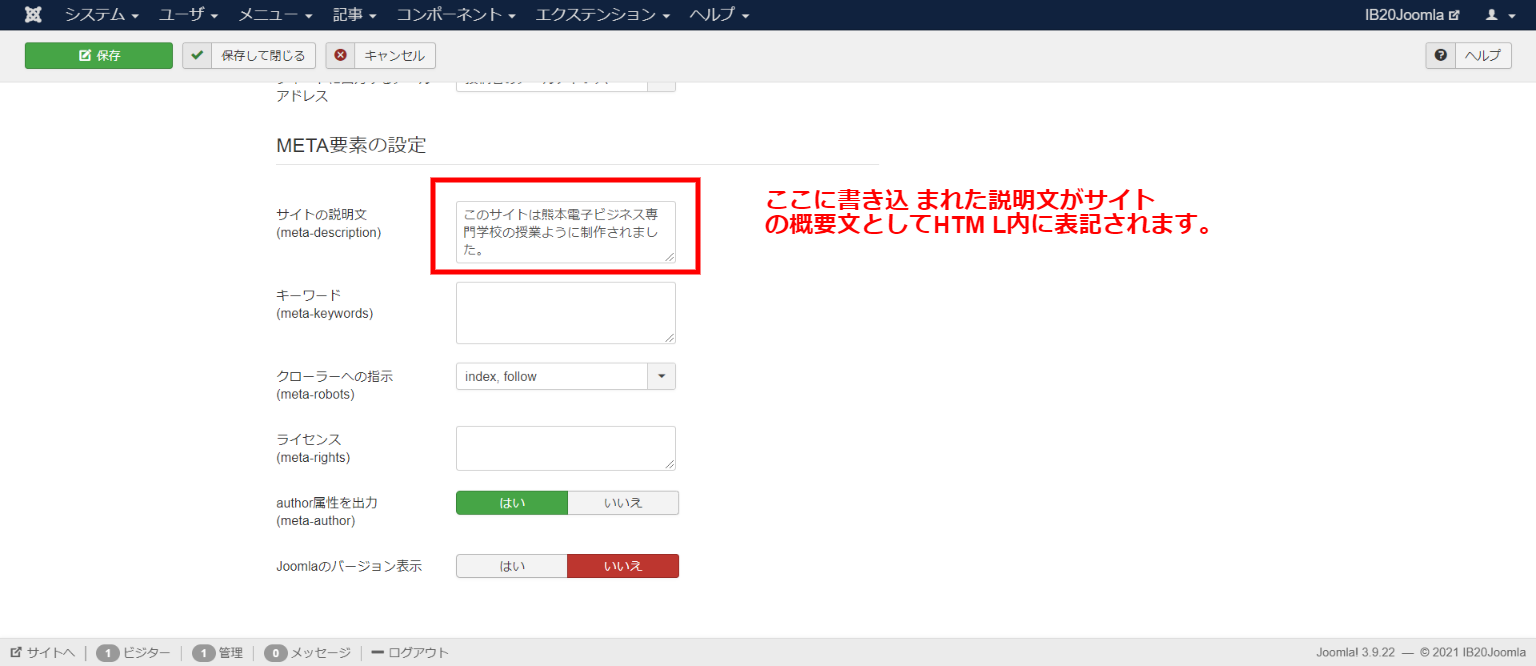This screenshot has width=1536, height=666.
Task: Click the ログアウト link
Action: pos(410,653)
